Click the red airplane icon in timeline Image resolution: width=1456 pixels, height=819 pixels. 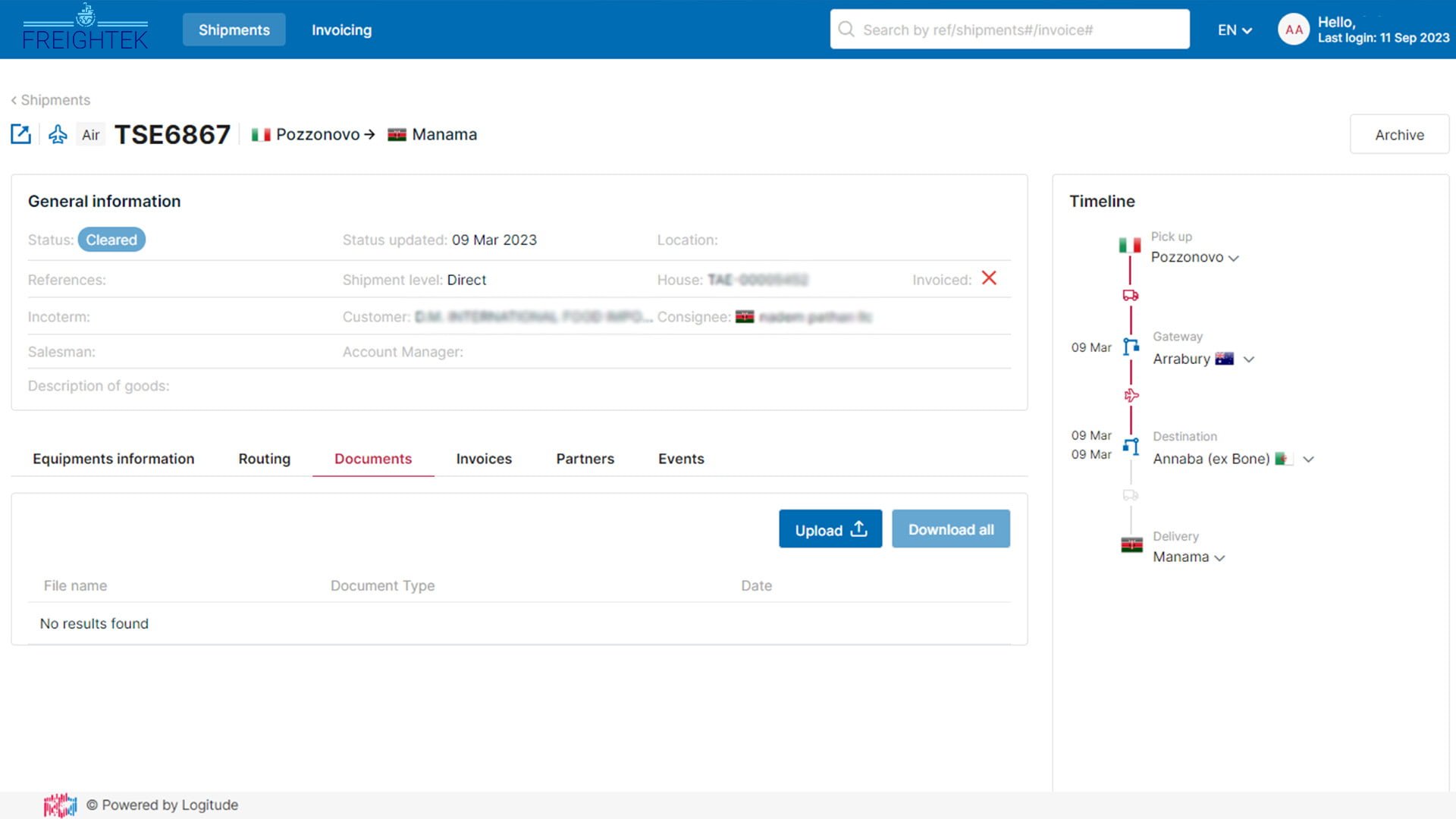click(1131, 395)
